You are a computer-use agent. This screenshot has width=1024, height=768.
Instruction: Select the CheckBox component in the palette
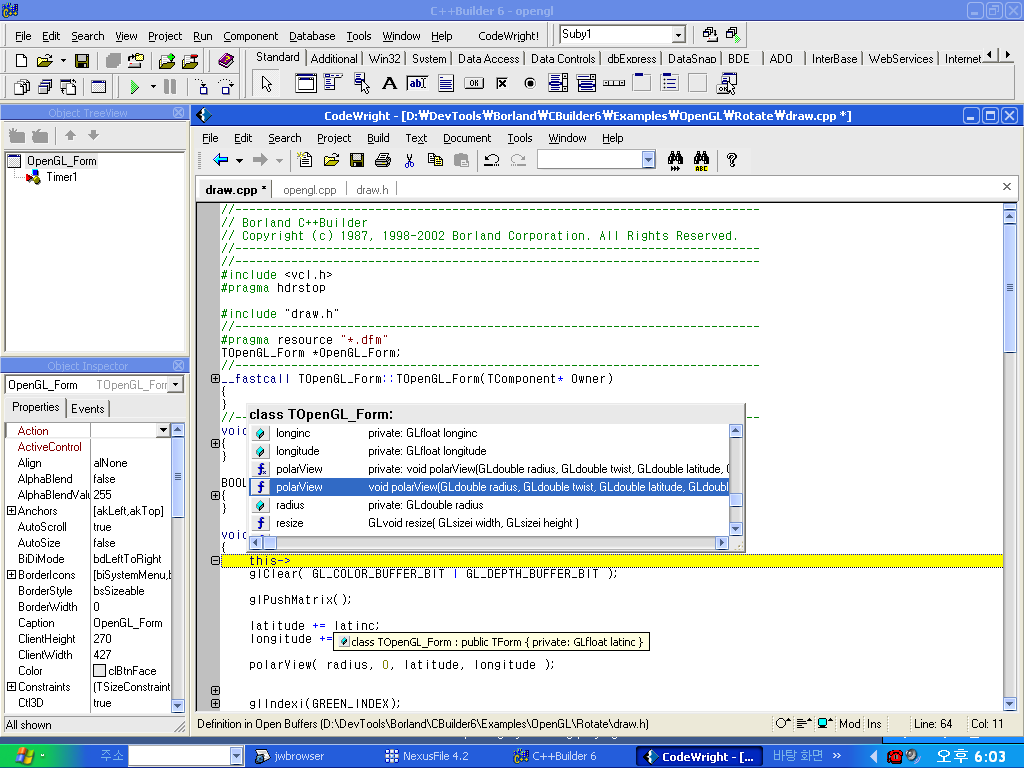click(502, 83)
